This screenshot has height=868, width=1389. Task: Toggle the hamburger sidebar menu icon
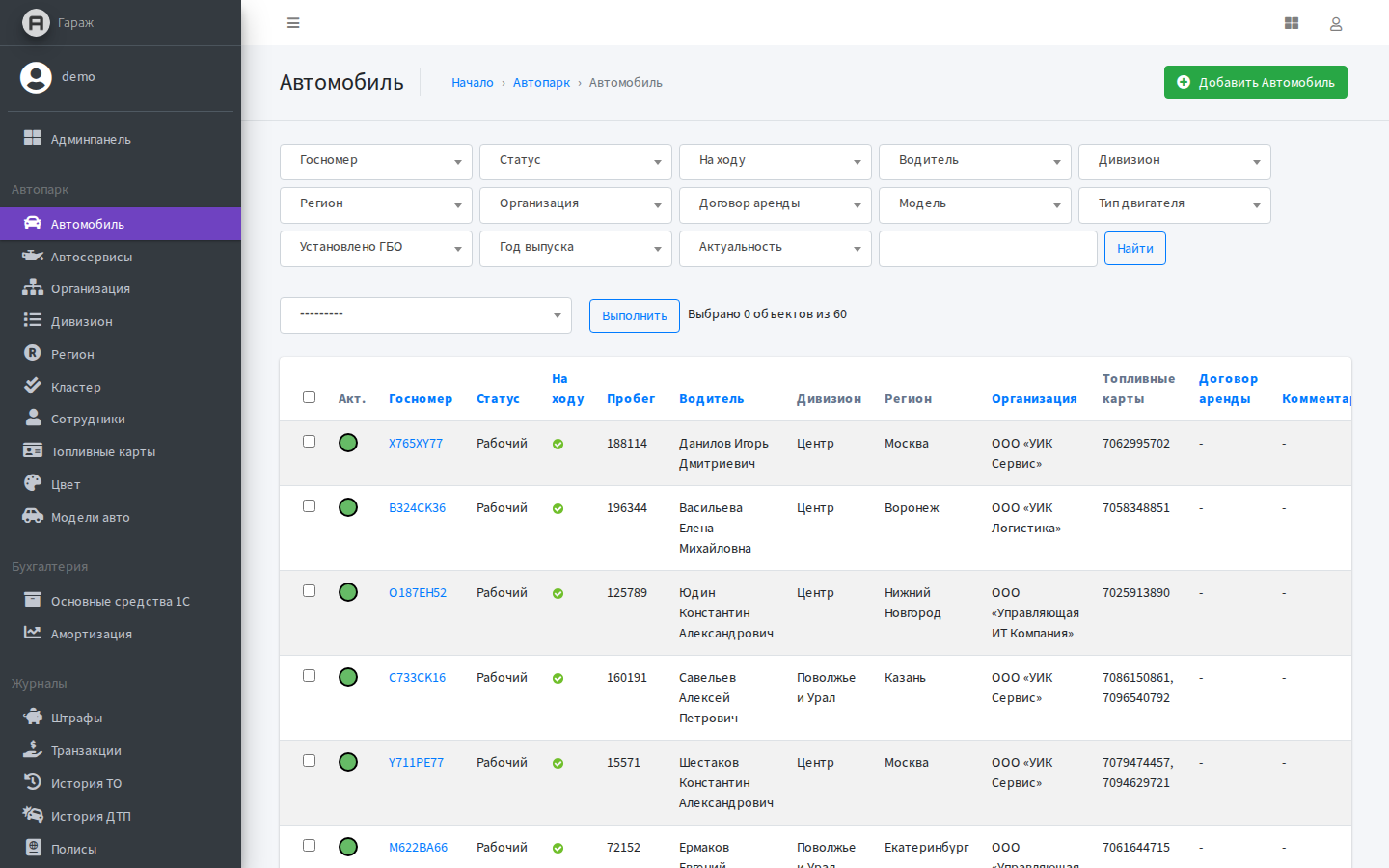pyautogui.click(x=293, y=23)
